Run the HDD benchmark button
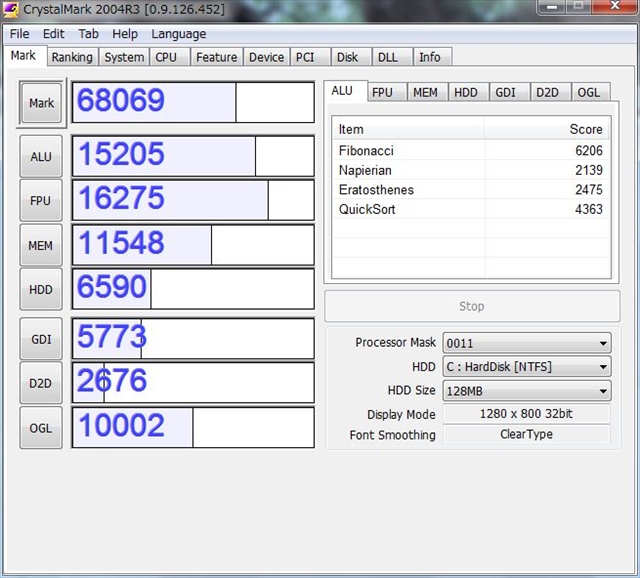Image resolution: width=640 pixels, height=578 pixels. pos(41,289)
